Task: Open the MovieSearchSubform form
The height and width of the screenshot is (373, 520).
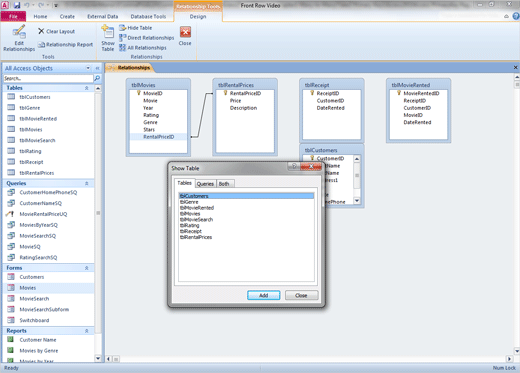Action: pos(44,310)
